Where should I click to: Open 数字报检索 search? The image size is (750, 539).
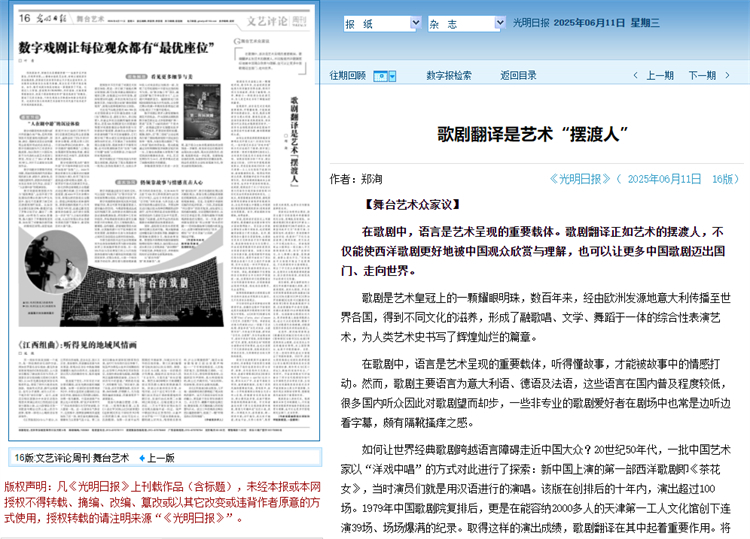pyautogui.click(x=449, y=76)
